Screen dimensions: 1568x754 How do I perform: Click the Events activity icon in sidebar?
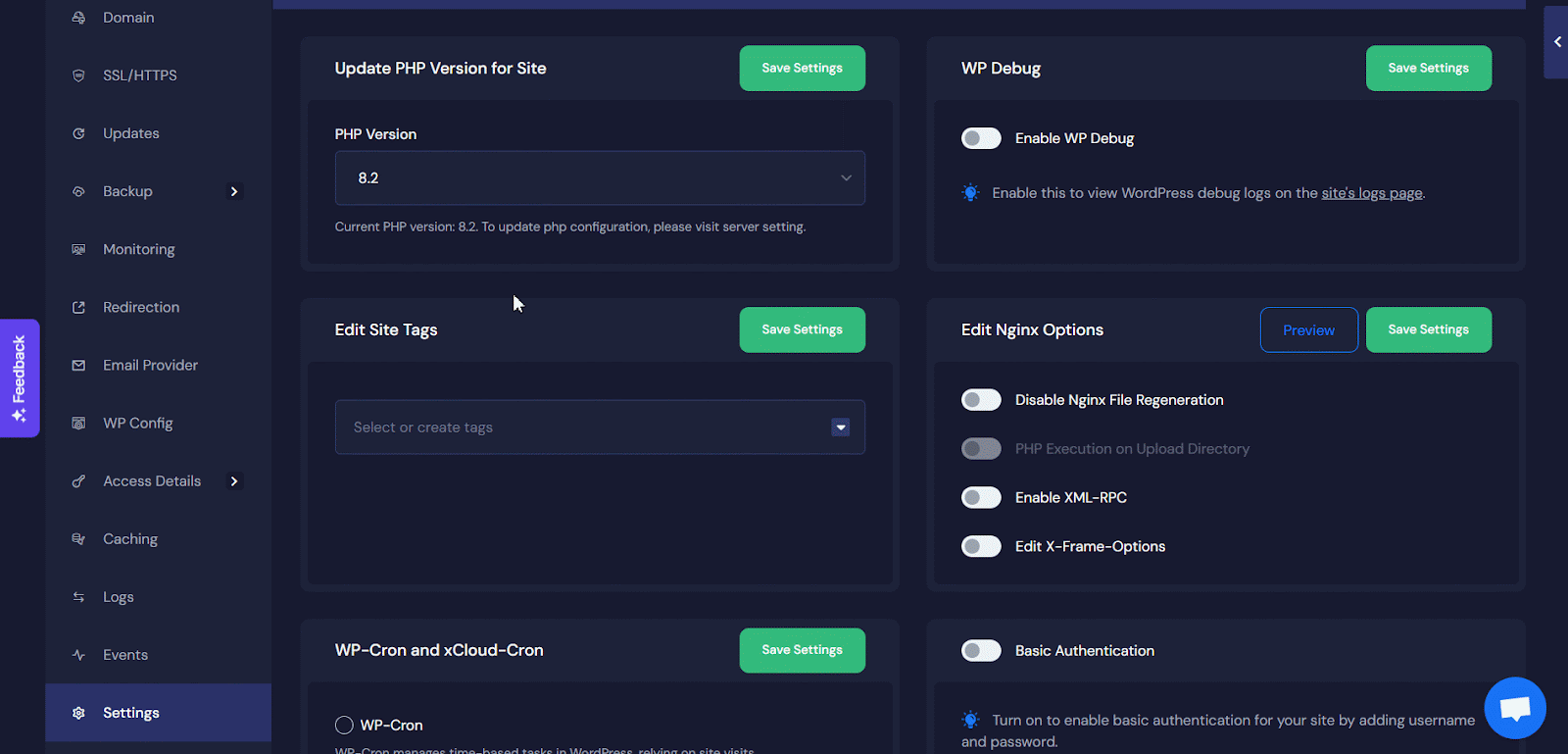(78, 655)
